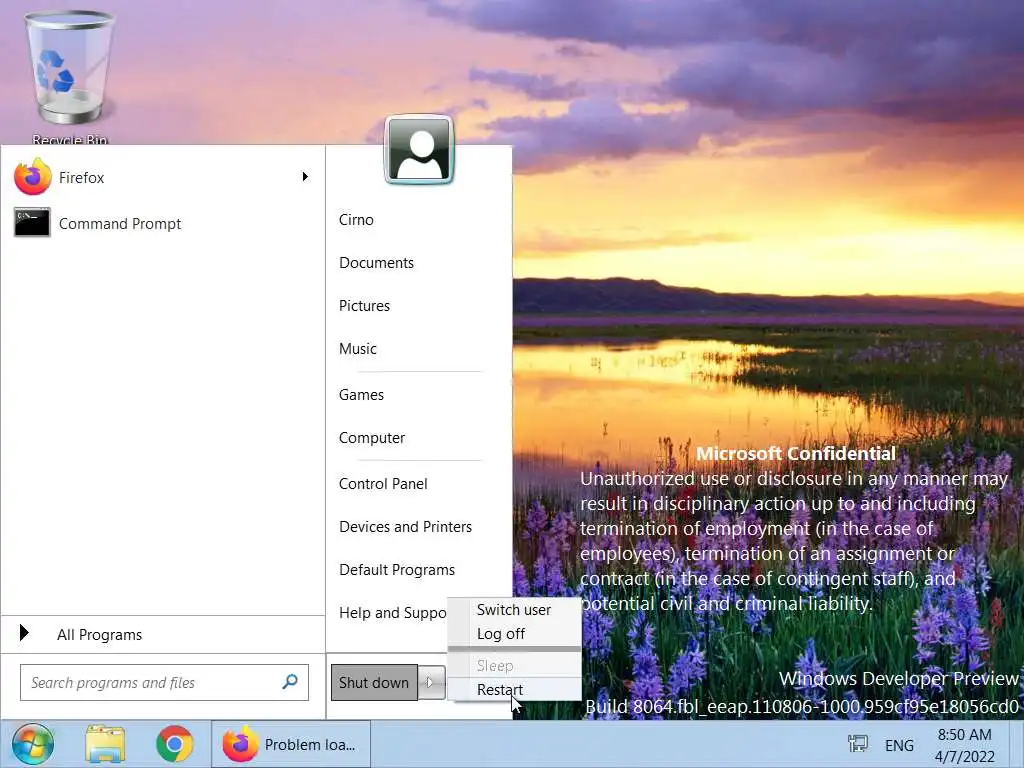Open Pictures from Start menu

pos(364,306)
